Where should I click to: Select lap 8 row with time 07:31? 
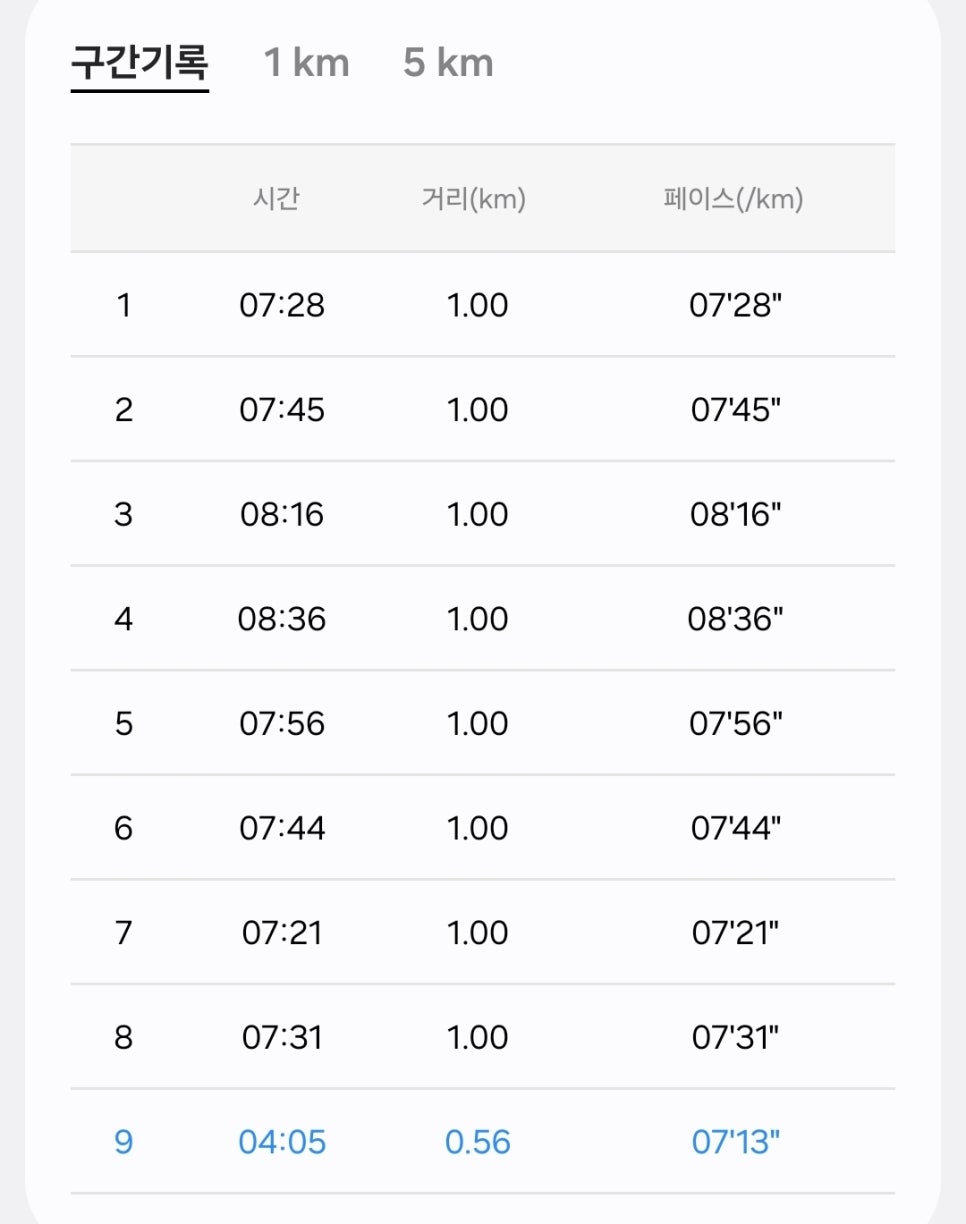pos(482,1037)
